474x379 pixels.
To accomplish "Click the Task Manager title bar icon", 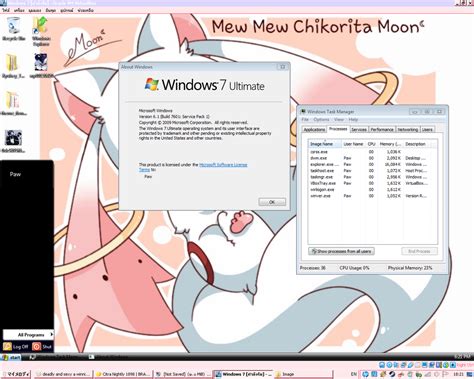I will point(303,111).
